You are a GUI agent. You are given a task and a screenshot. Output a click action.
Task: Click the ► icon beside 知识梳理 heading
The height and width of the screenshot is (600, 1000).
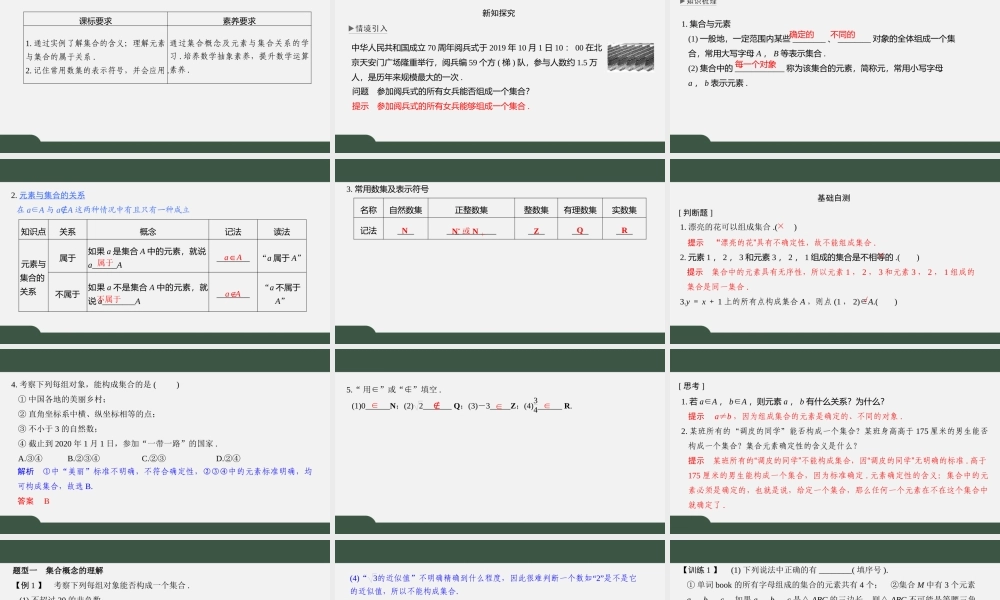pyautogui.click(x=681, y=4)
